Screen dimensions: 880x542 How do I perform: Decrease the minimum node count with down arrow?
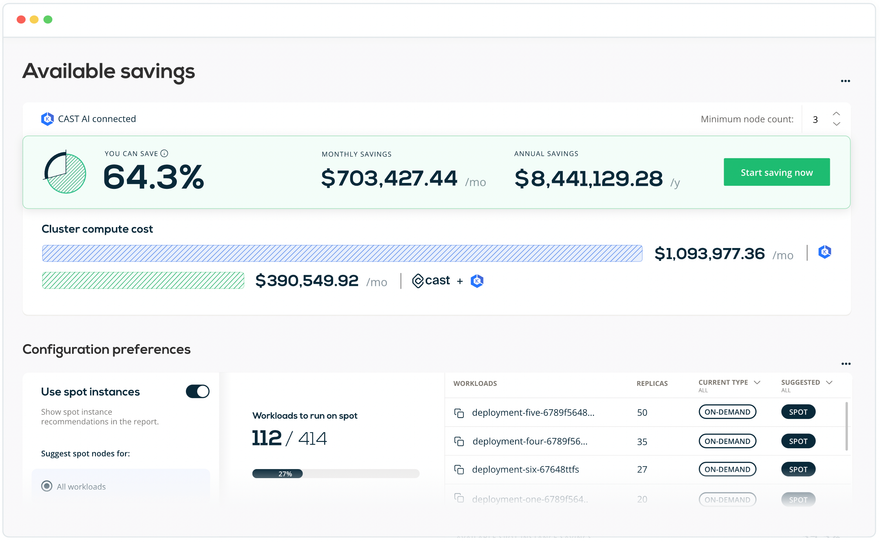836,124
